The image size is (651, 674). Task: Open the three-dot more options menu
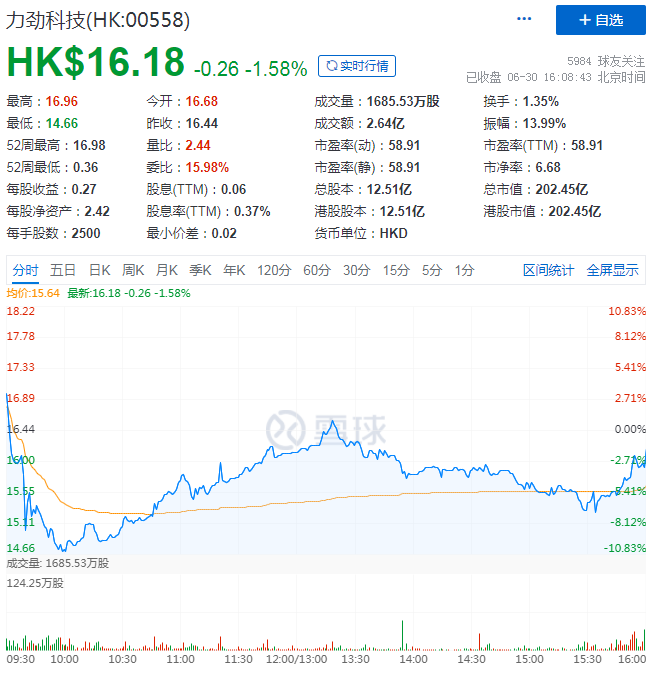click(x=524, y=18)
